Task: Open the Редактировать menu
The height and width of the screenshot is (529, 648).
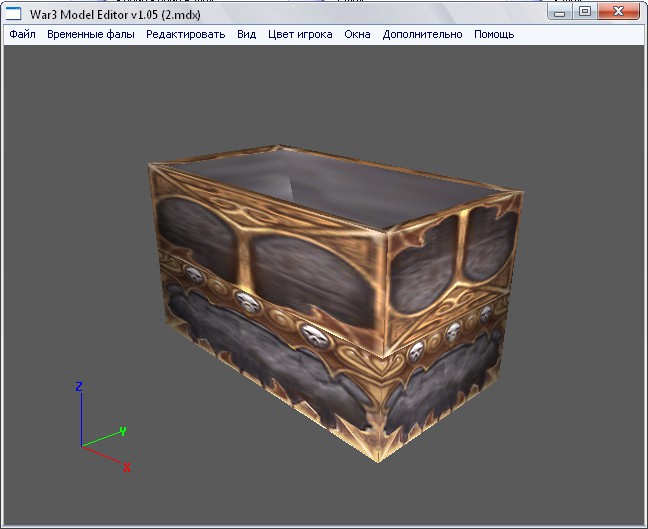Action: click(186, 34)
